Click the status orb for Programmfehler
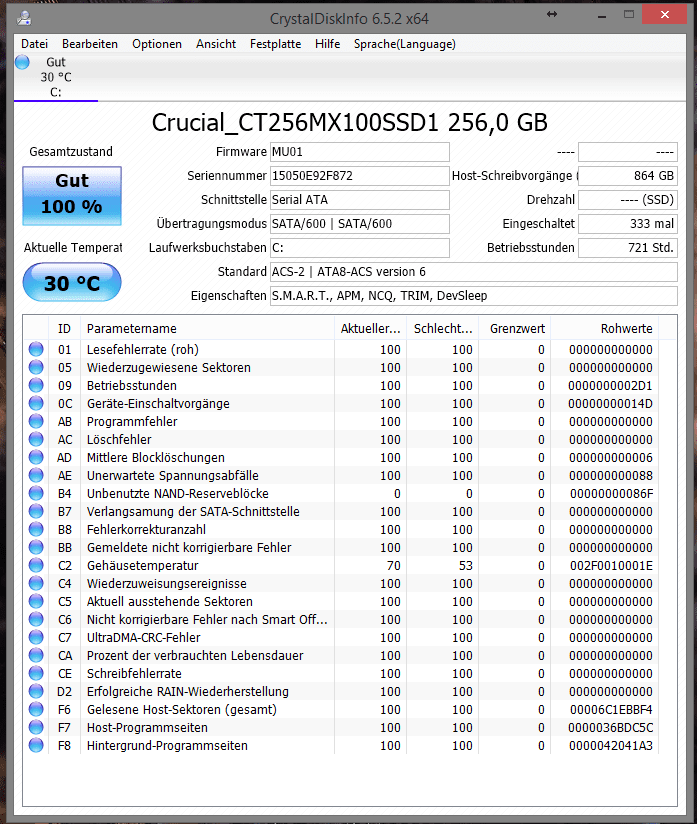697x824 pixels. pos(36,421)
